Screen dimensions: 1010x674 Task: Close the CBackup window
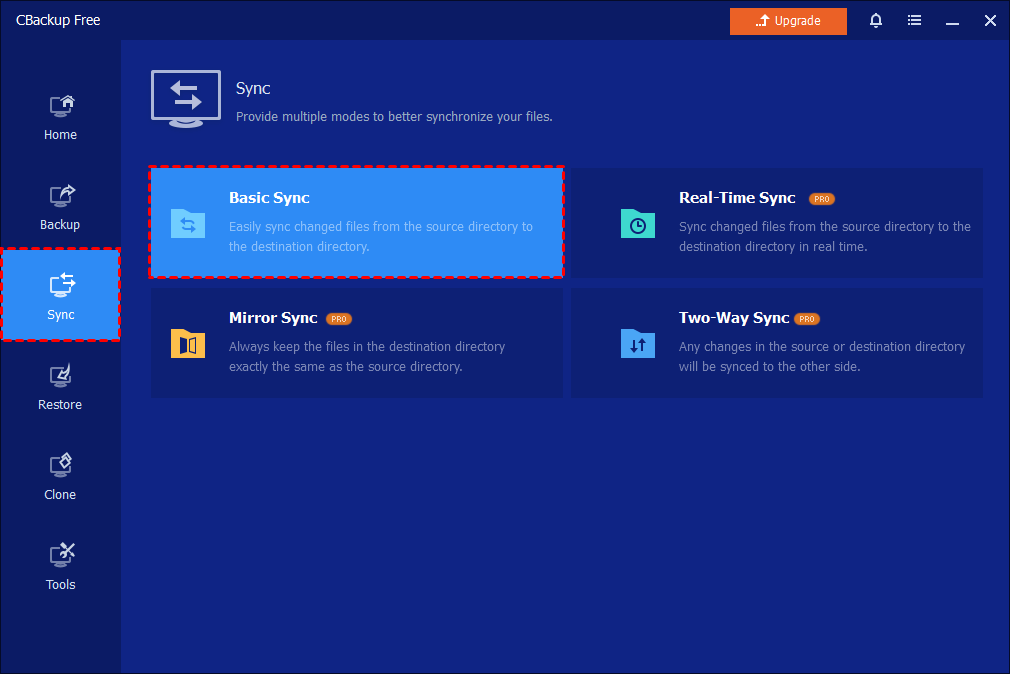[x=990, y=21]
